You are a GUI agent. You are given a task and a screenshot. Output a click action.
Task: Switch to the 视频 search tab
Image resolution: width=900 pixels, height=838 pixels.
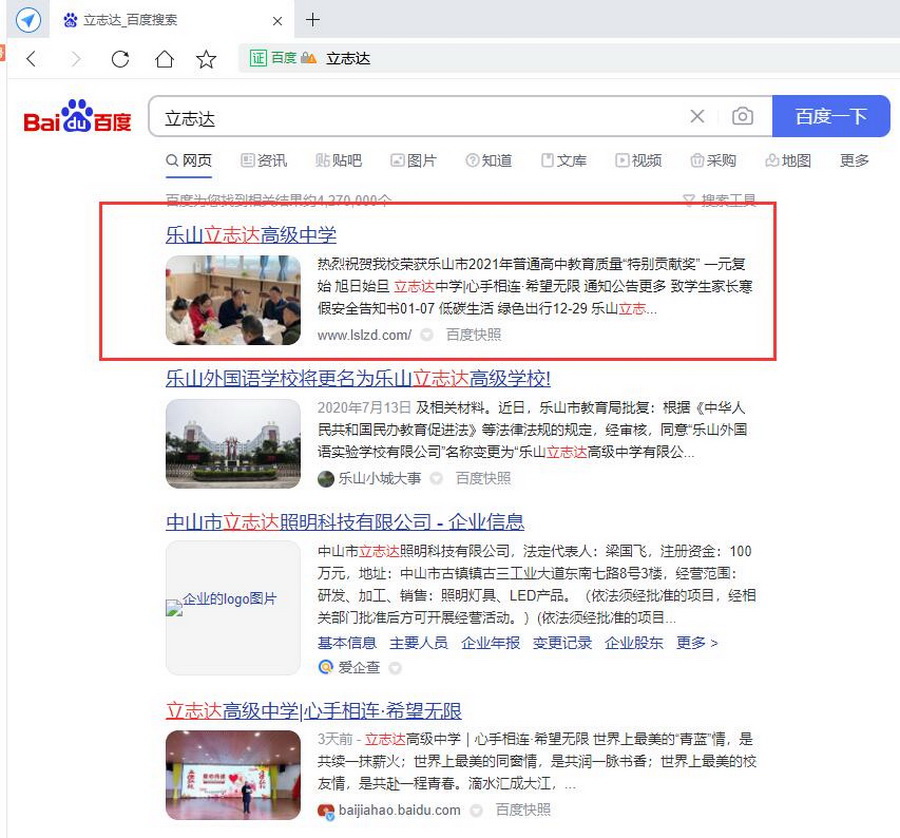click(638, 161)
